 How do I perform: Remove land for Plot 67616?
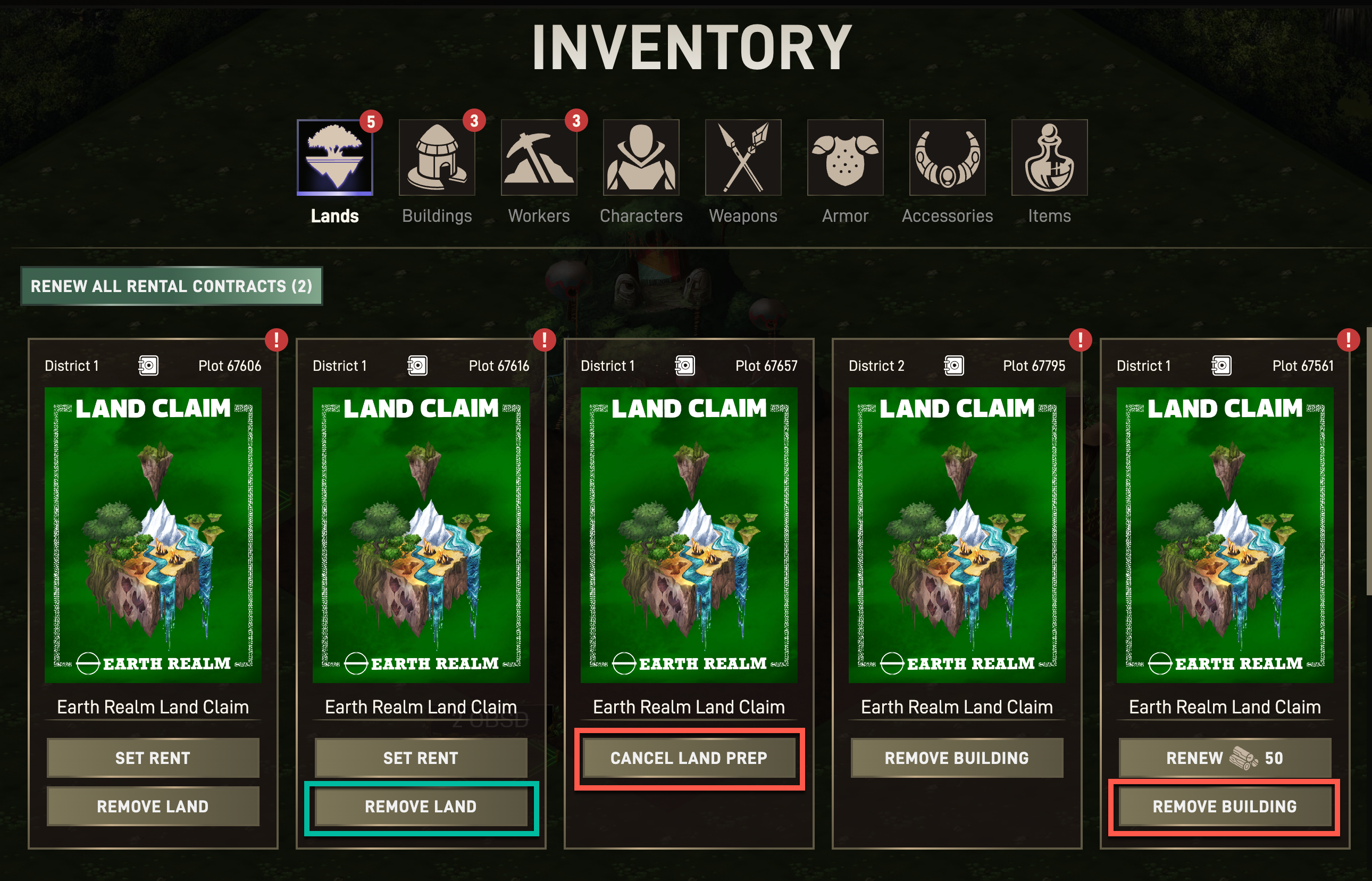pyautogui.click(x=421, y=807)
